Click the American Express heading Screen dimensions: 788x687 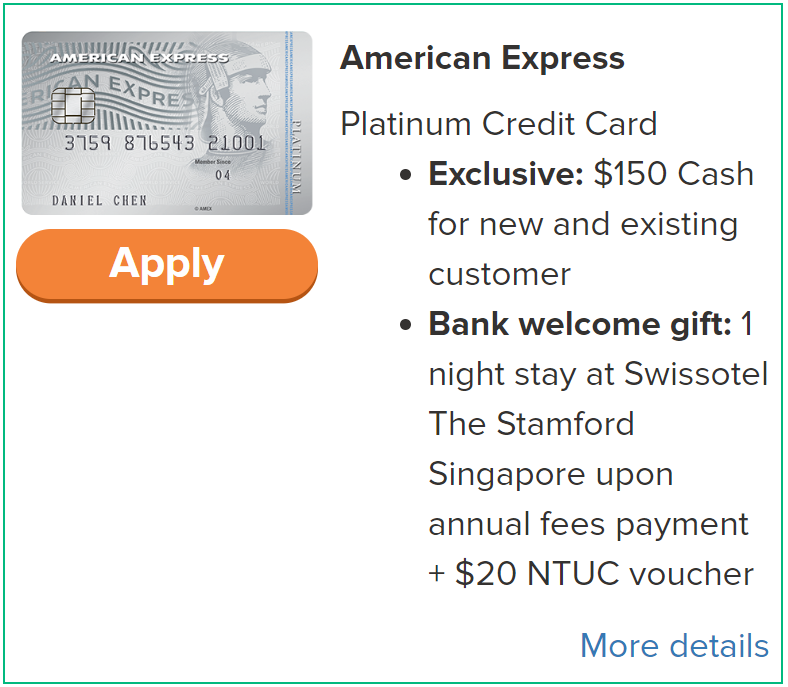(x=482, y=58)
